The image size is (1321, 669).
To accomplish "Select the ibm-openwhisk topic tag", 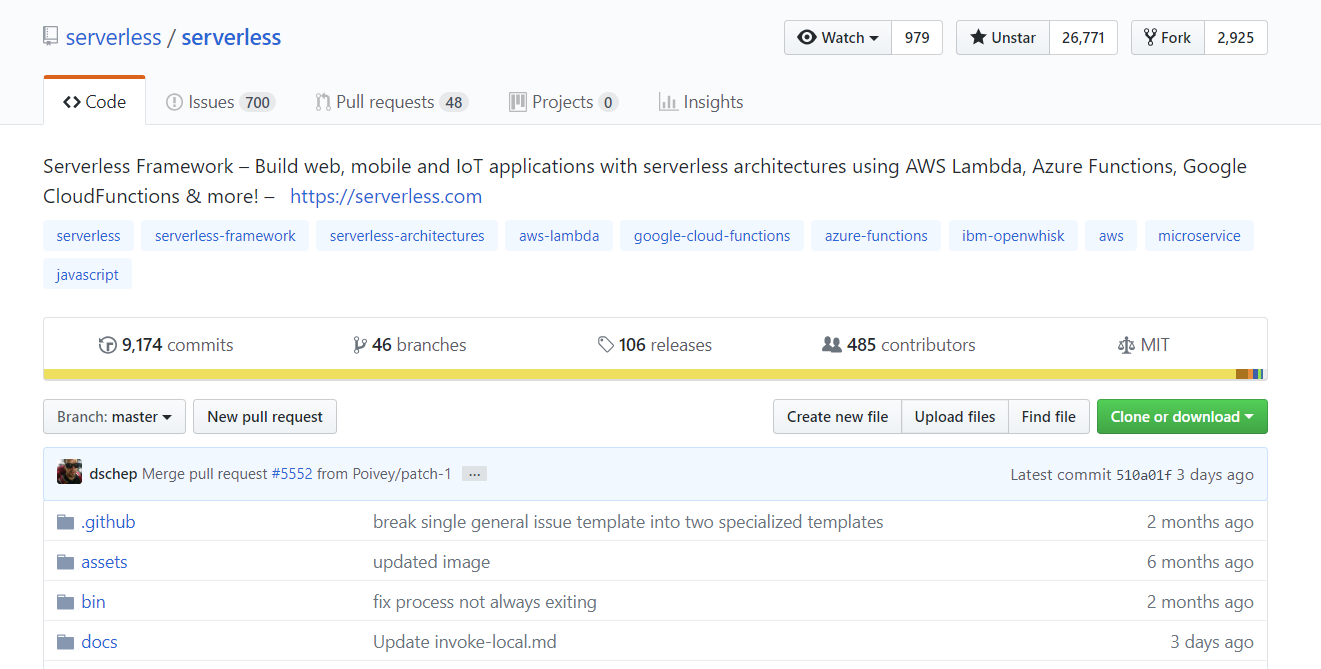I will point(1013,236).
